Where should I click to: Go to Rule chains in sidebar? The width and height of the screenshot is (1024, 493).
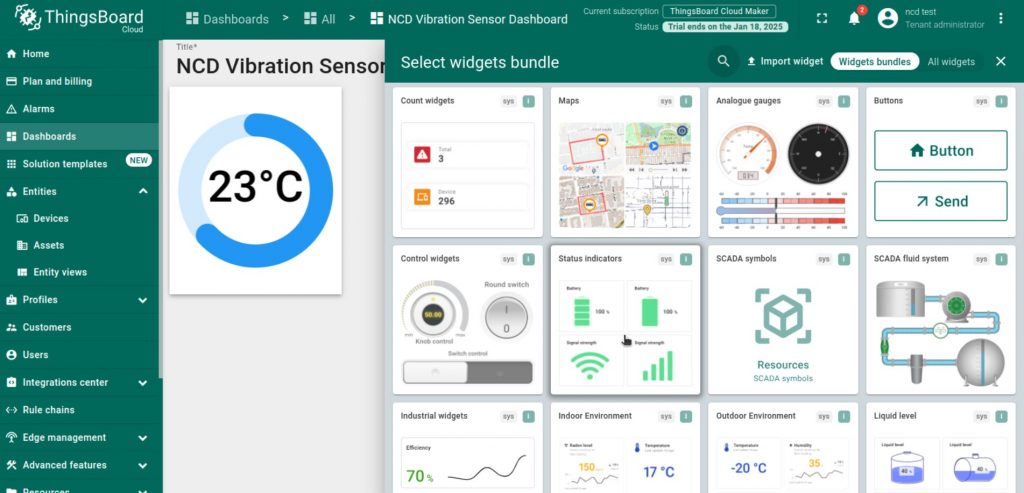48,410
